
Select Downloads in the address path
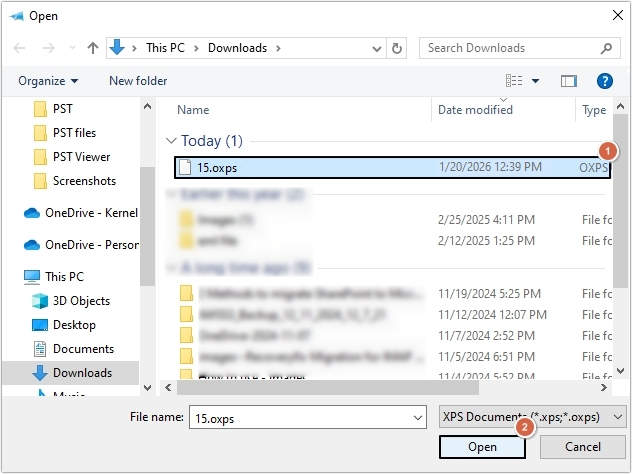pos(237,48)
